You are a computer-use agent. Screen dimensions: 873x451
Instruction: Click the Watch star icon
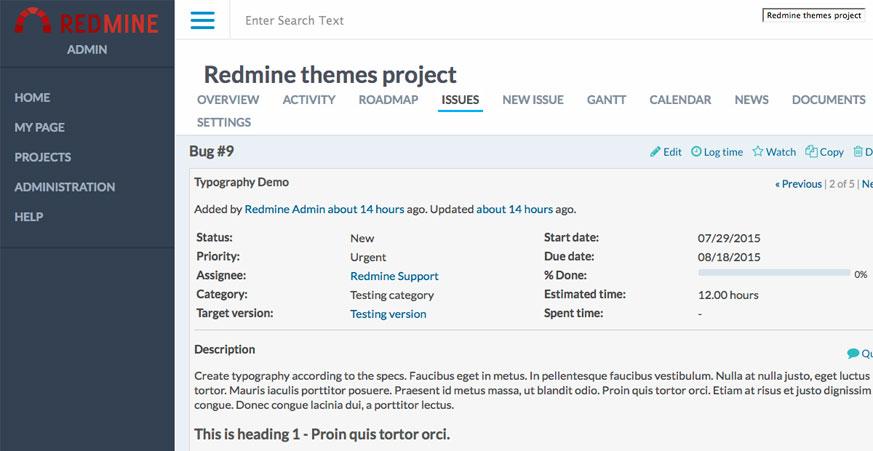(758, 151)
